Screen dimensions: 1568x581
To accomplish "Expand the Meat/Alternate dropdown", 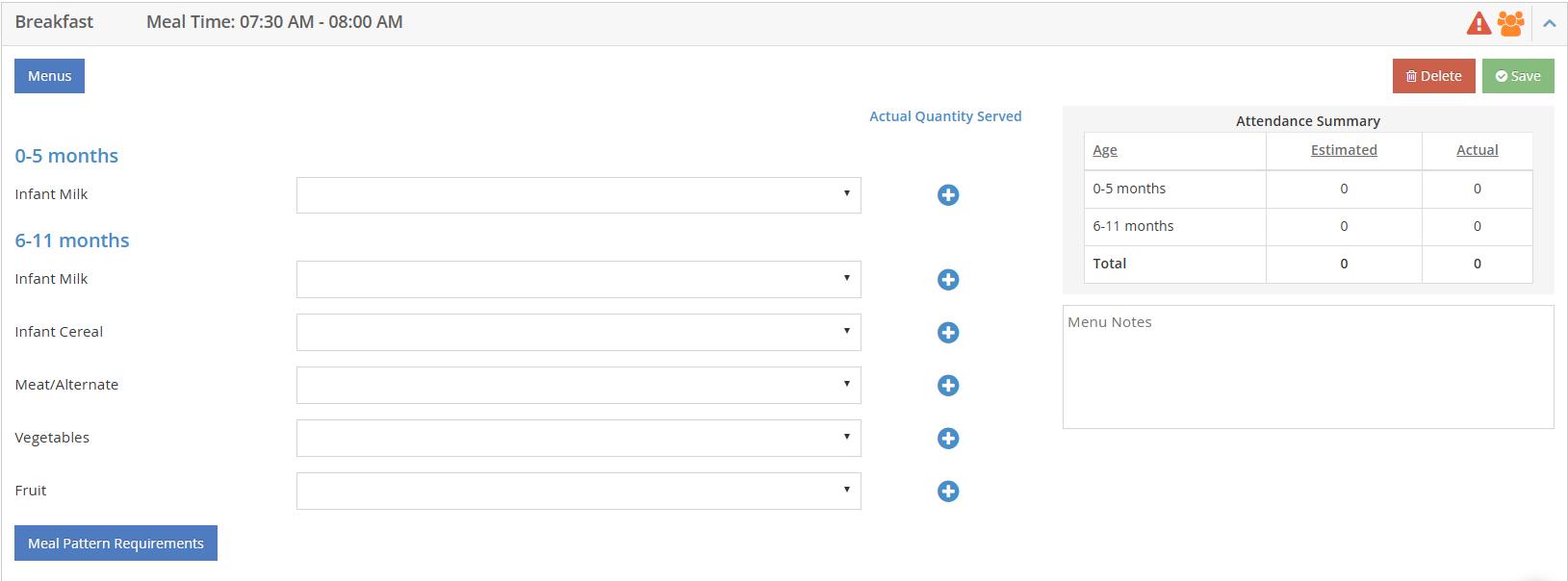I will click(x=578, y=386).
